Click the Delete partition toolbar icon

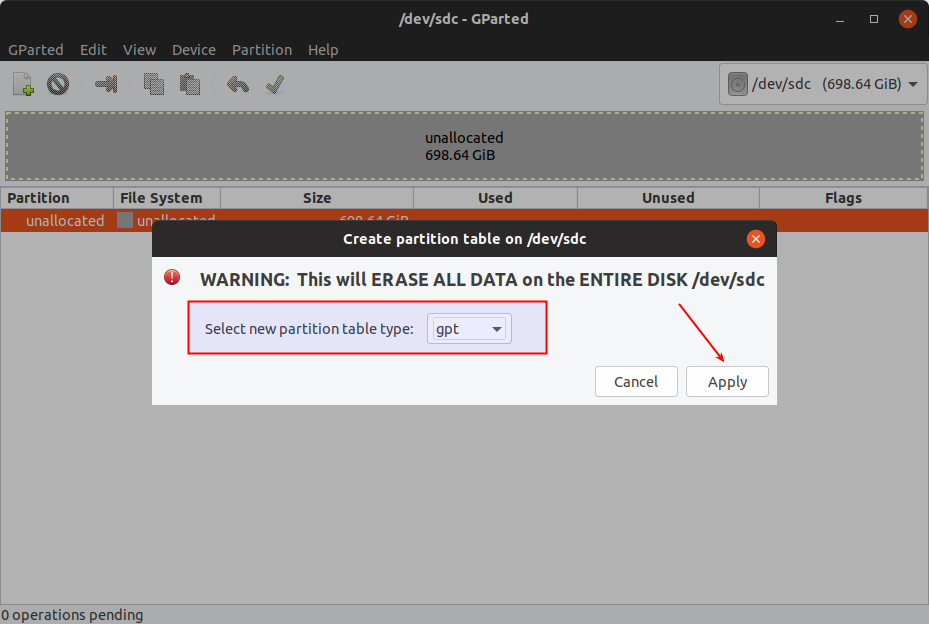click(58, 85)
